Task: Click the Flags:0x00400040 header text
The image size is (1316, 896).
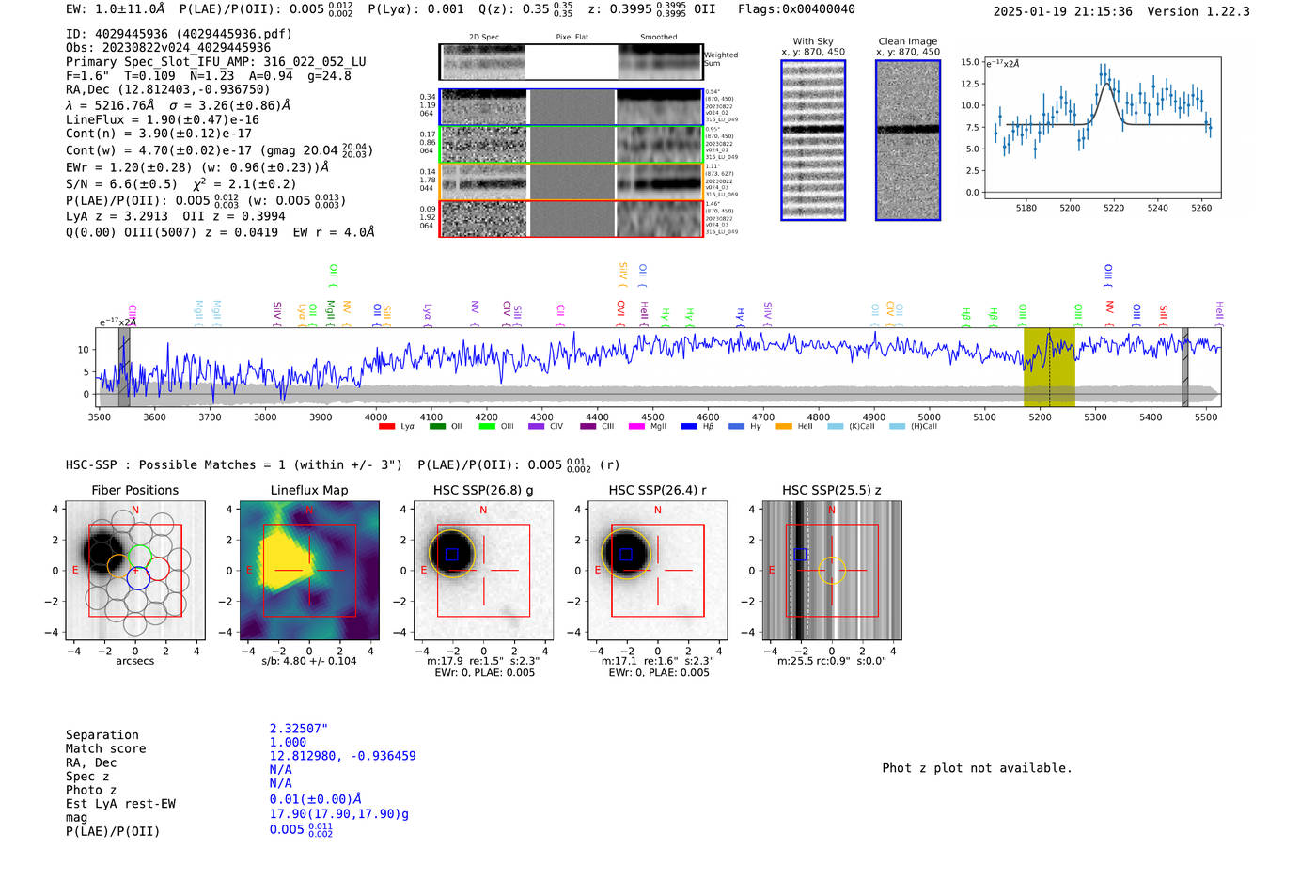Action: (796, 9)
